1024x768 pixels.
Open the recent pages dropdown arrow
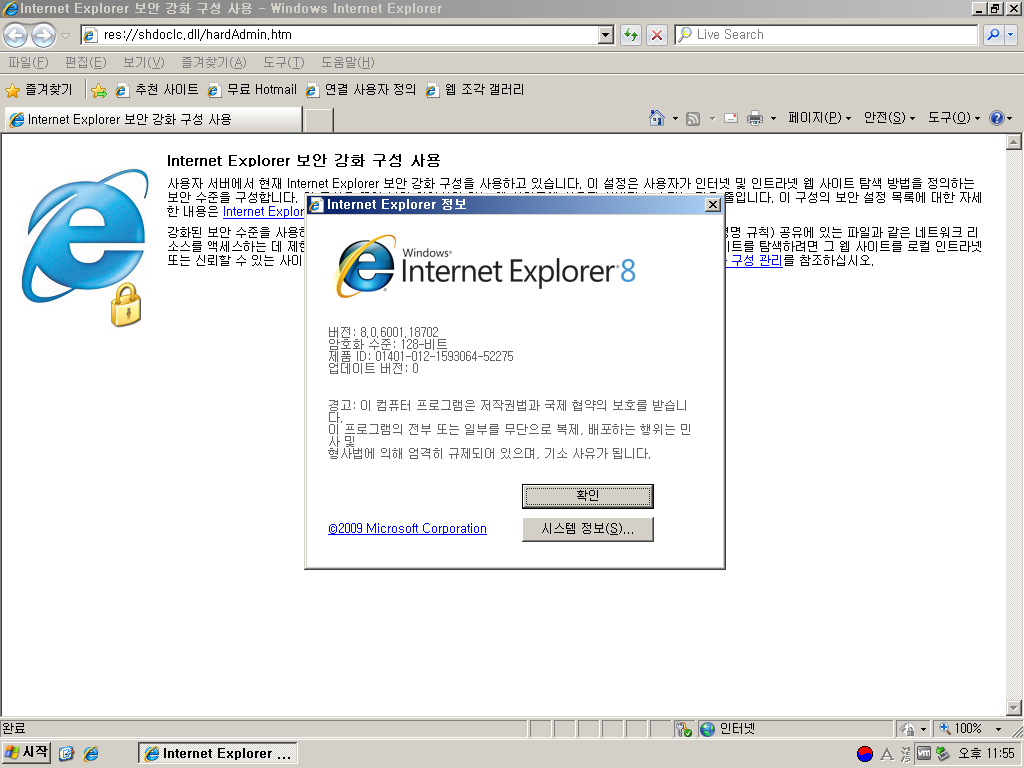click(65, 35)
